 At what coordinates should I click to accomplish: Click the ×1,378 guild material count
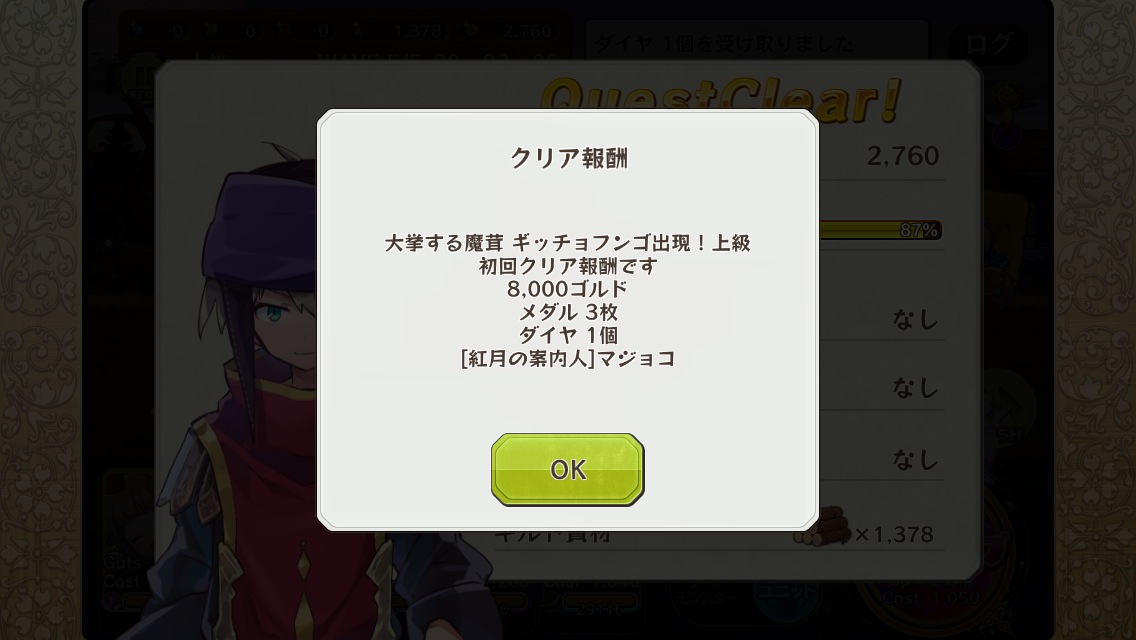894,535
